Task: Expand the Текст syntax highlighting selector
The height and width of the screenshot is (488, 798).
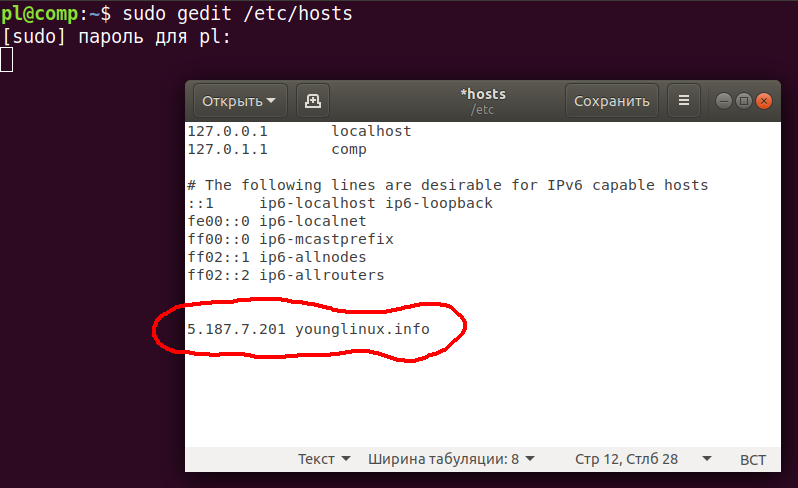Action: [x=324, y=460]
